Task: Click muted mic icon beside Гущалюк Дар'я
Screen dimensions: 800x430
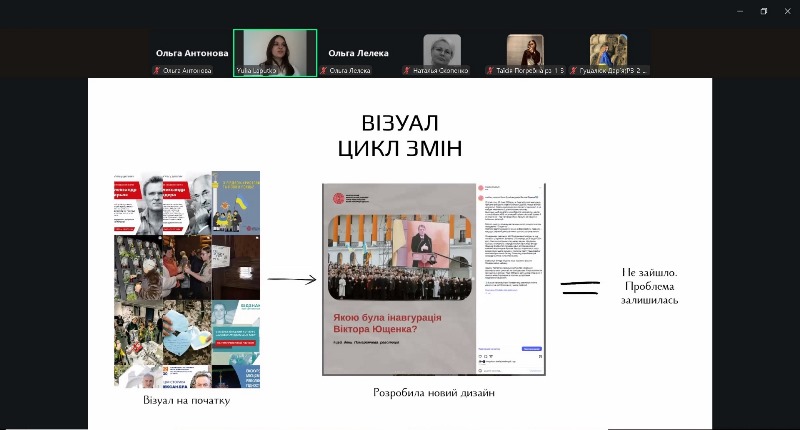Action: [x=573, y=70]
